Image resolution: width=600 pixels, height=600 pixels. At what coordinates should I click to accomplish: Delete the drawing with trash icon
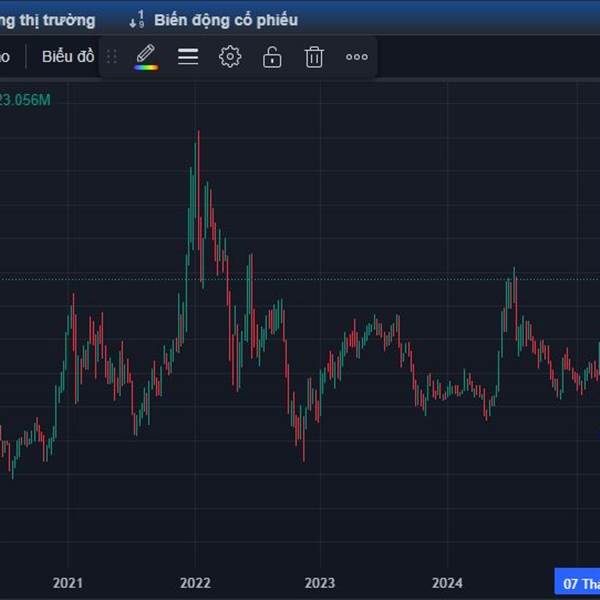click(314, 57)
